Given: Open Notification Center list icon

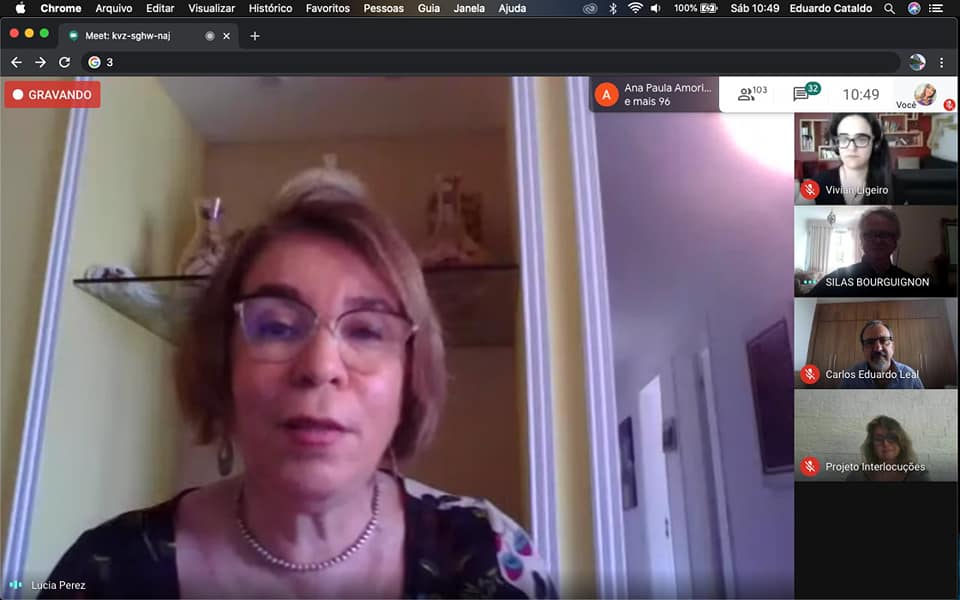Looking at the screenshot, I should pos(936,8).
